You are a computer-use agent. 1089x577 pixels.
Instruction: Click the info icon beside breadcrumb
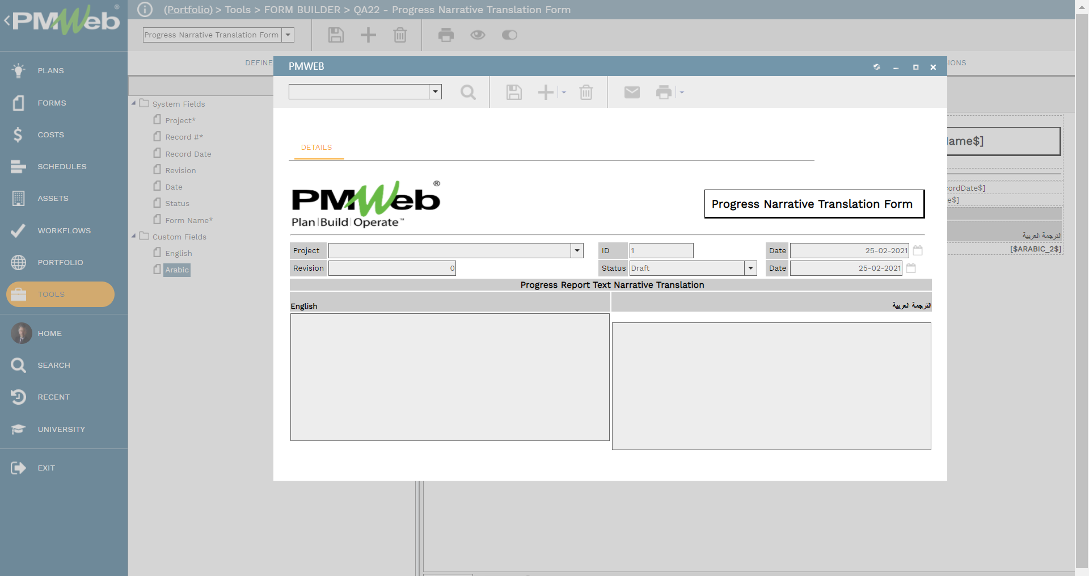click(x=144, y=10)
